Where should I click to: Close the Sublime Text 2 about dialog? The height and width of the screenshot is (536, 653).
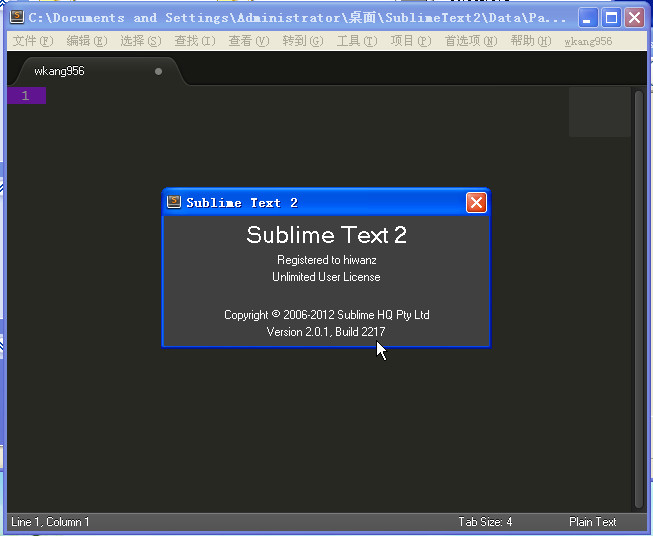point(476,203)
